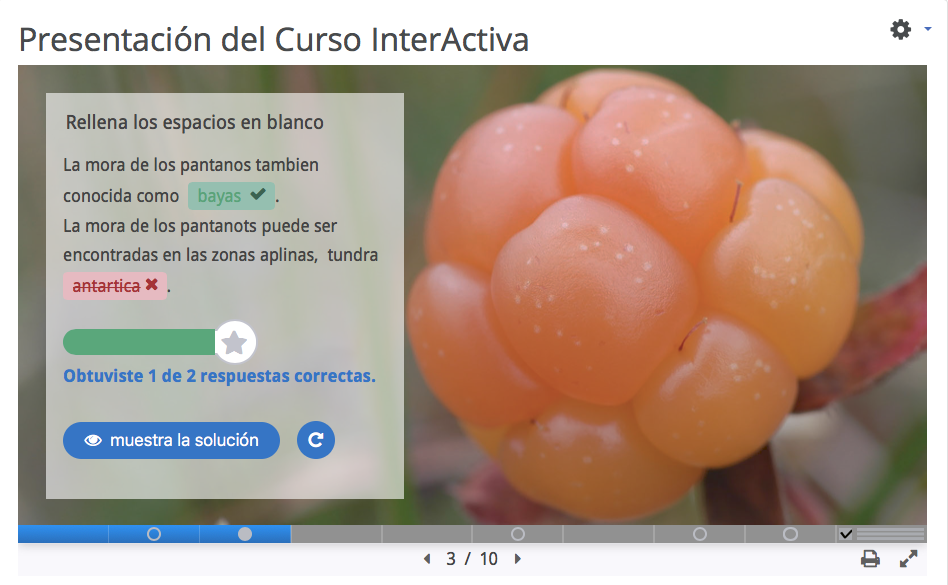Image resolution: width=948 pixels, height=585 pixels.
Task: Click the green checkmark beside bayas
Action: coord(258,195)
